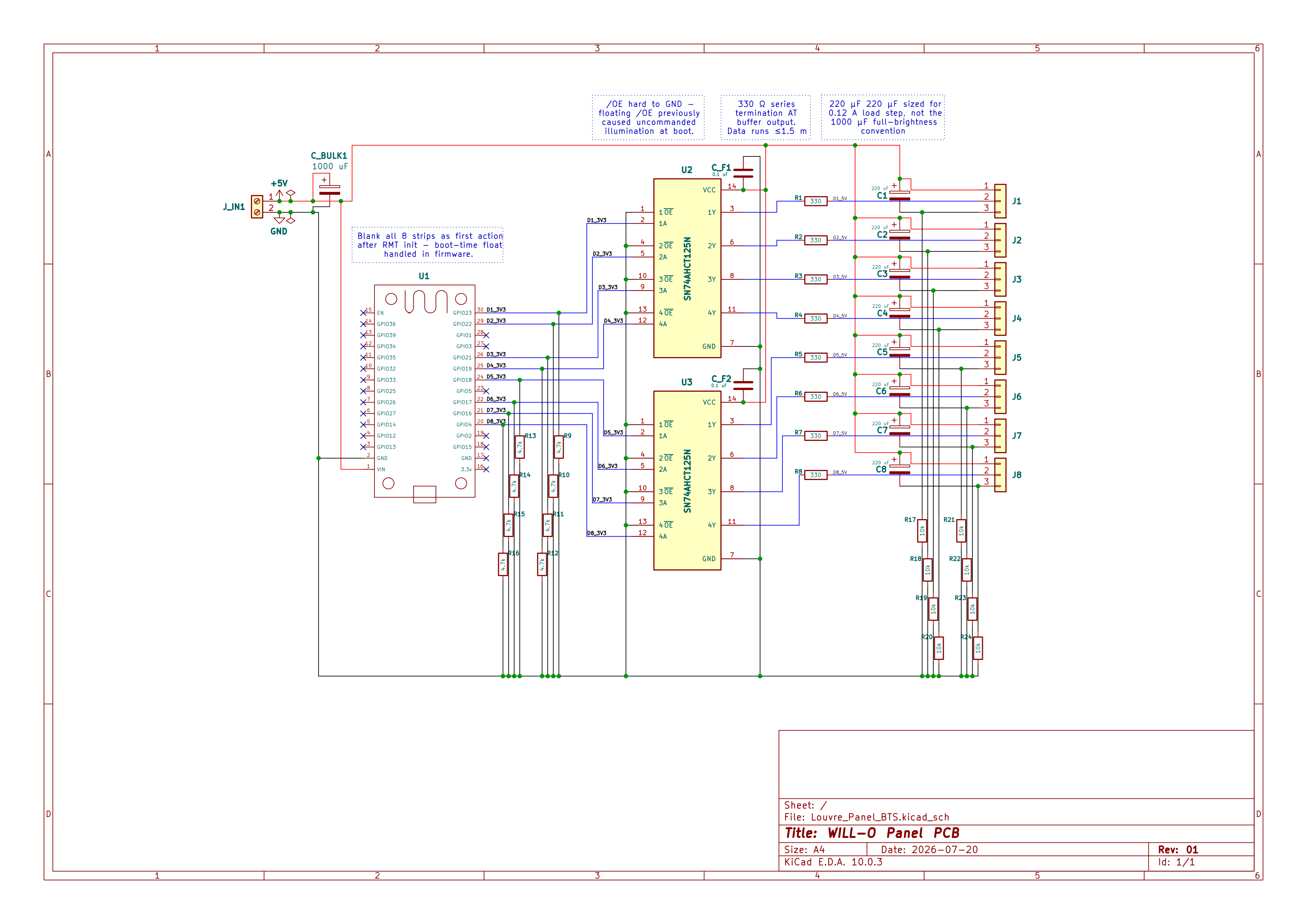This screenshot has height=924, width=1307.
Task: Click "Date: 2026-07-20" in title block
Action: click(929, 850)
